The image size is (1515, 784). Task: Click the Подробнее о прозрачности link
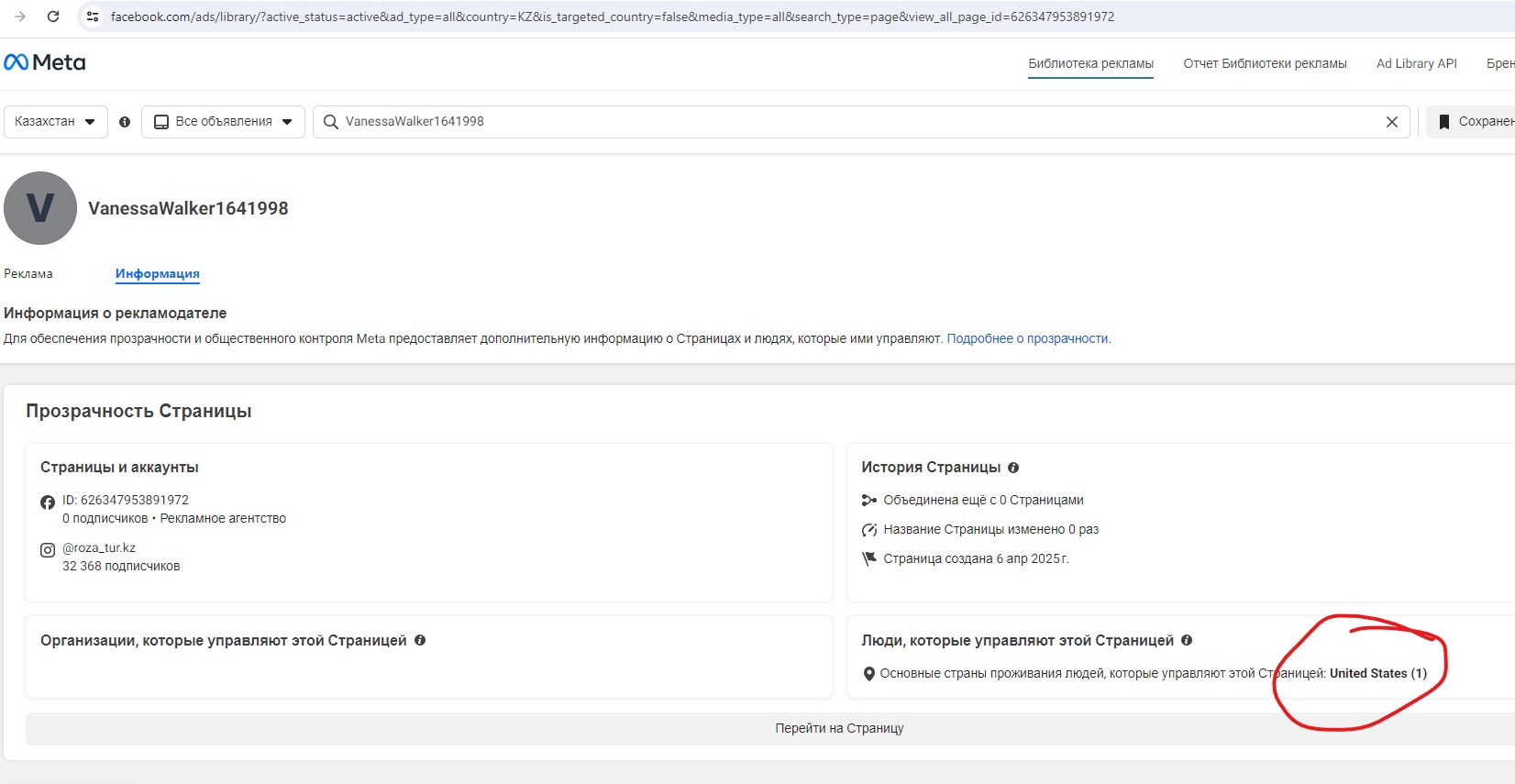click(x=1027, y=338)
